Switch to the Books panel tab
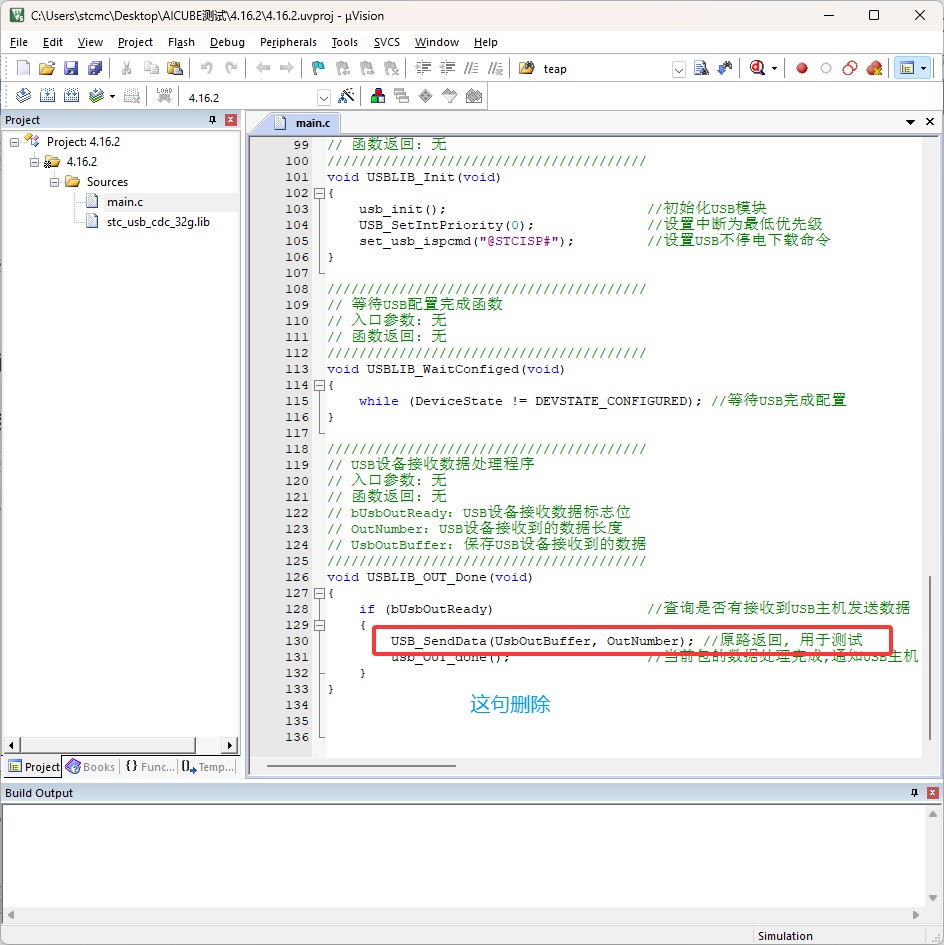 click(90, 767)
